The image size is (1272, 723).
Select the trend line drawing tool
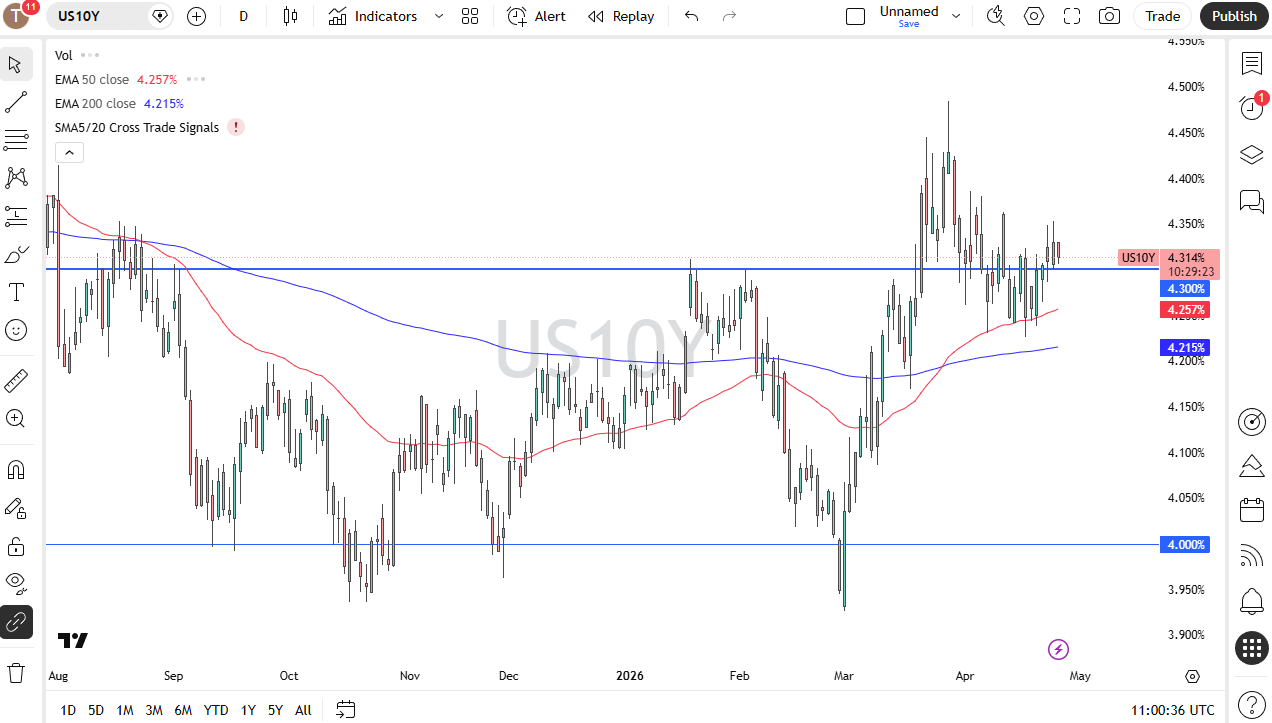tap(16, 102)
